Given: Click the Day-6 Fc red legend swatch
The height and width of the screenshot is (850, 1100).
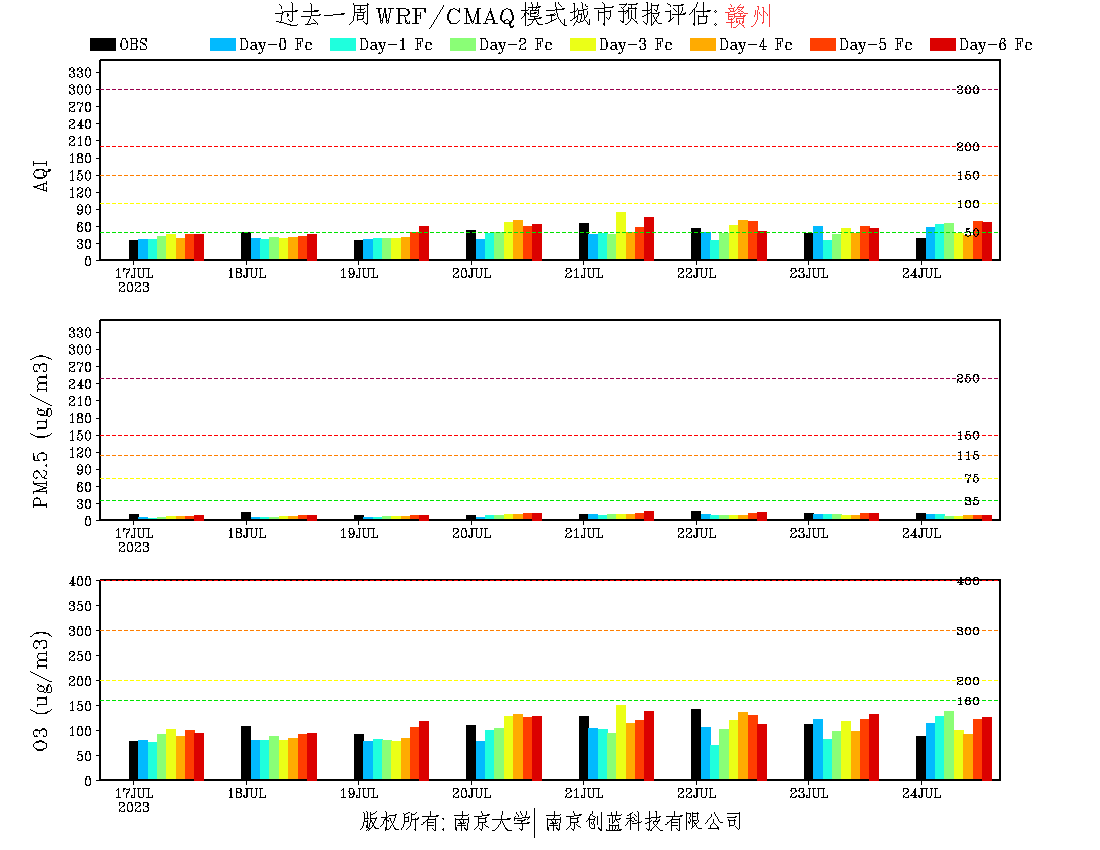Looking at the screenshot, I should point(943,44).
